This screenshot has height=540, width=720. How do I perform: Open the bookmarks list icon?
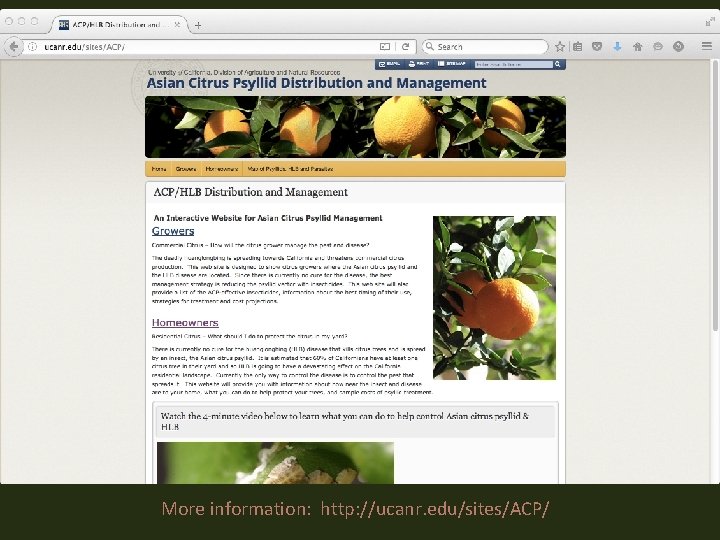pyautogui.click(x=578, y=46)
